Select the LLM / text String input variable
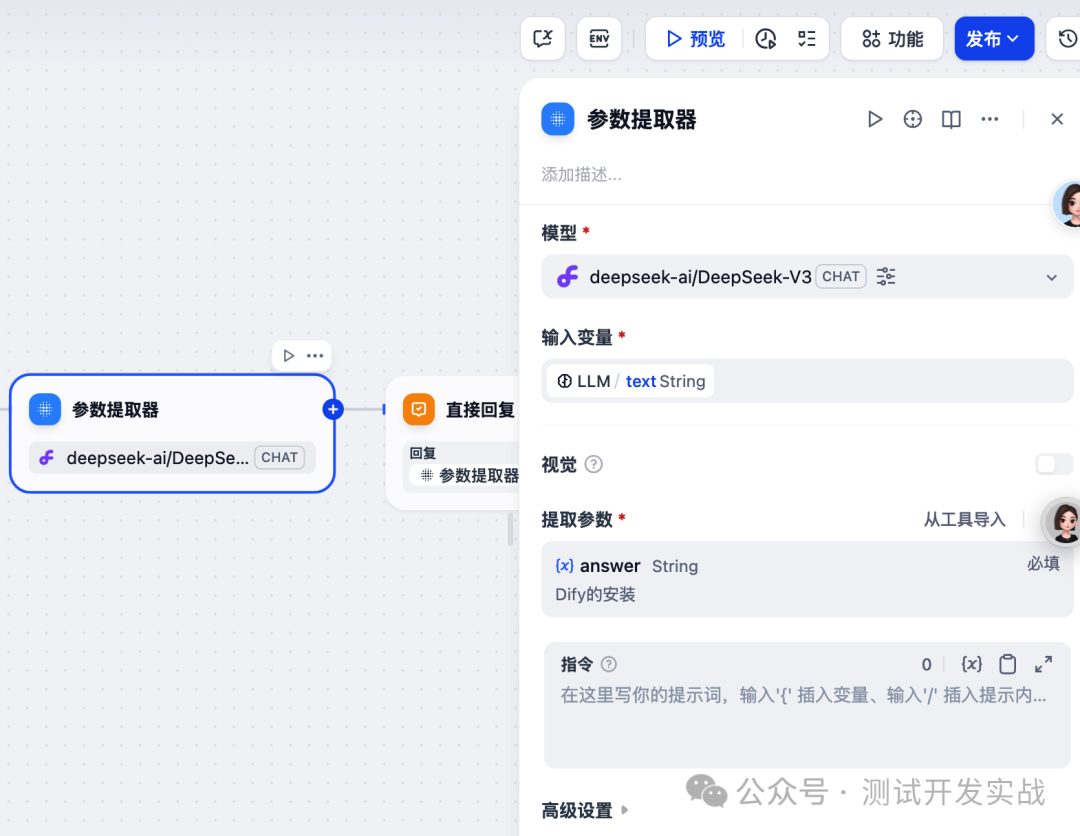1080x836 pixels. click(631, 381)
